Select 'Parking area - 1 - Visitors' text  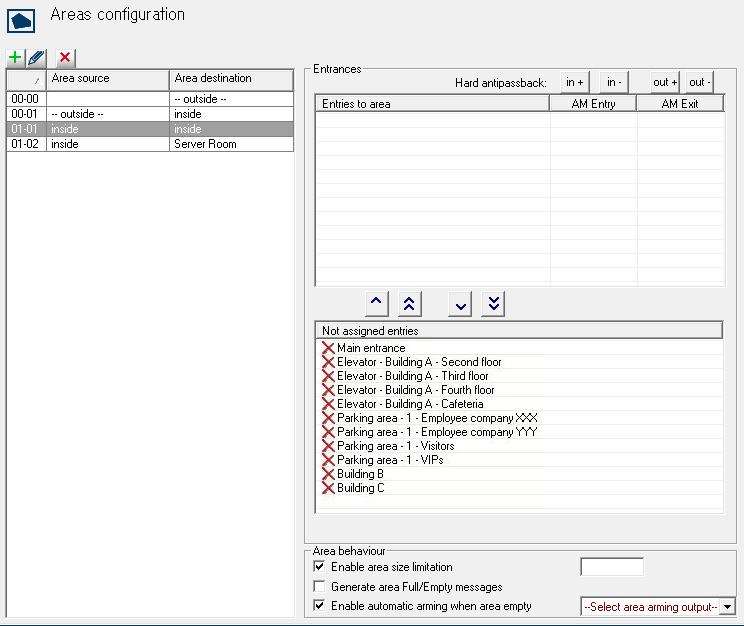tap(396, 446)
